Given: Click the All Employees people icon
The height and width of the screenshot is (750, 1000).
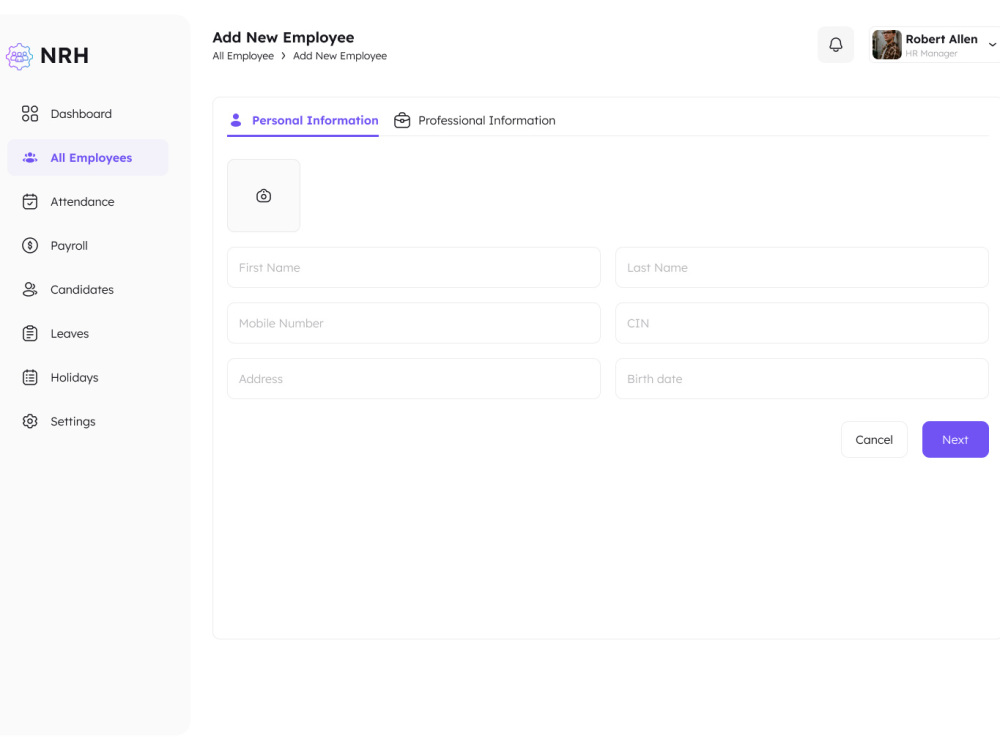Looking at the screenshot, I should [x=30, y=158].
